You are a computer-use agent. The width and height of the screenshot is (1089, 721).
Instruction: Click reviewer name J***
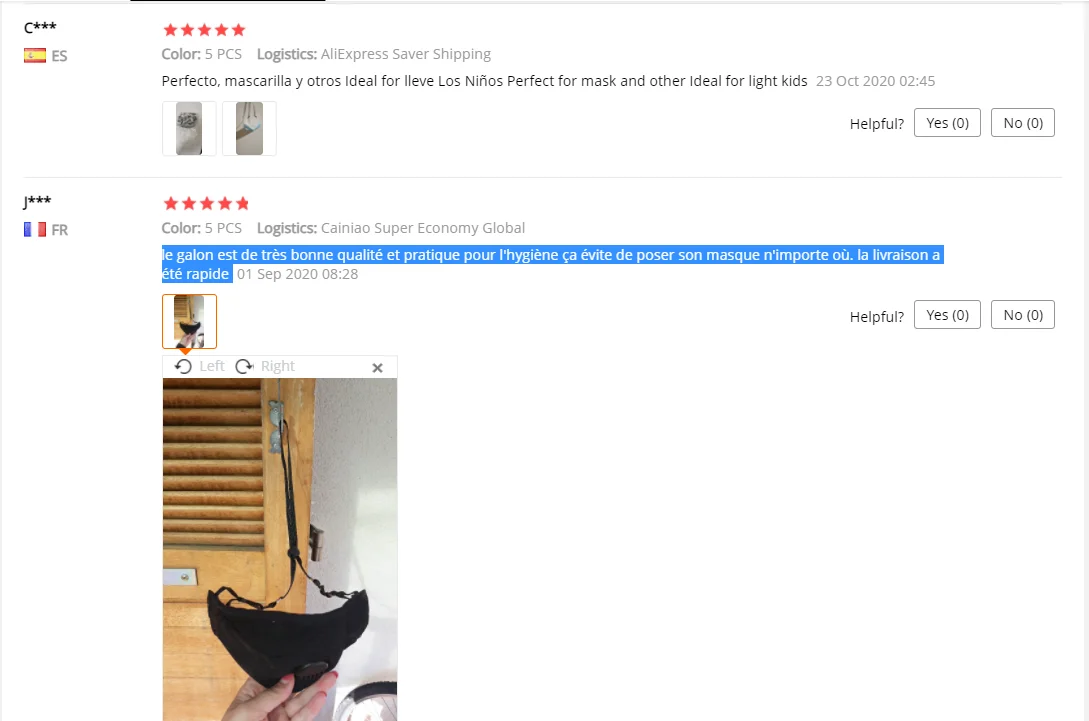pos(37,201)
